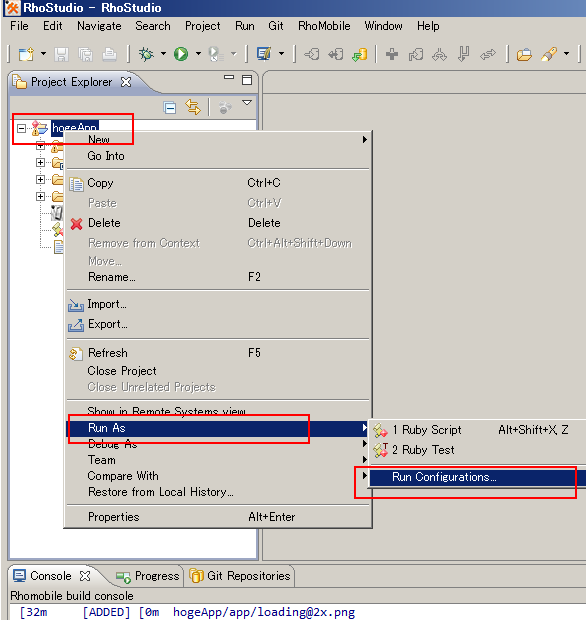The image size is (586, 620).
Task: Choose New in the context menu
Action: coord(218,140)
